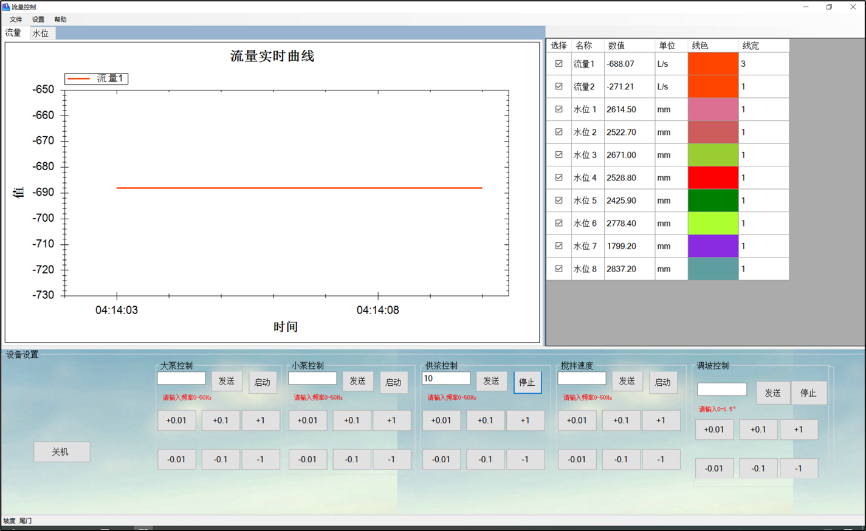Click the 大泵控制 frequency input field
The width and height of the screenshot is (866, 531).
181,378
